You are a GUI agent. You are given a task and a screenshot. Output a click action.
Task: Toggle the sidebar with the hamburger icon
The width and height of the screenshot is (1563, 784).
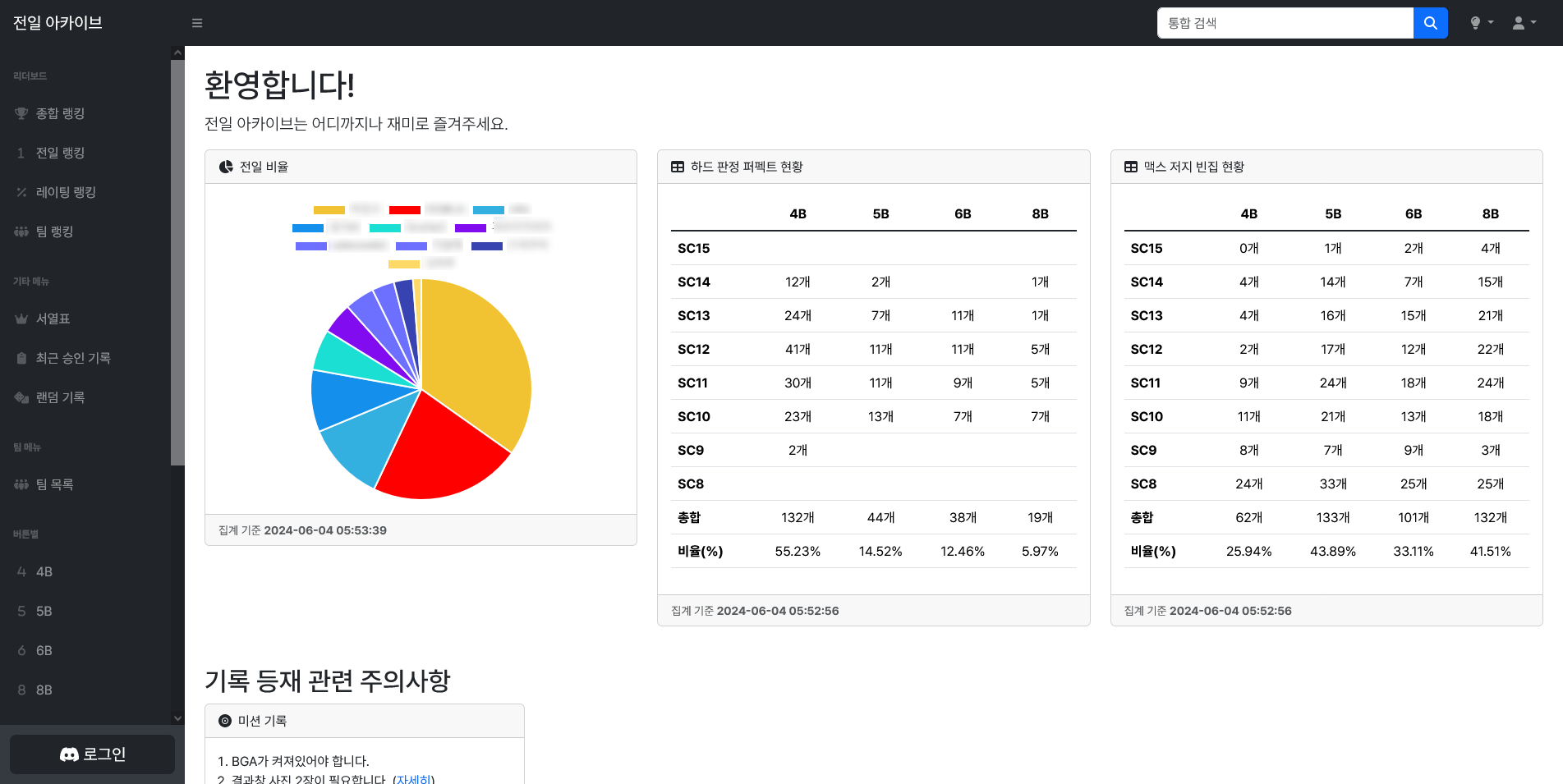click(x=197, y=23)
